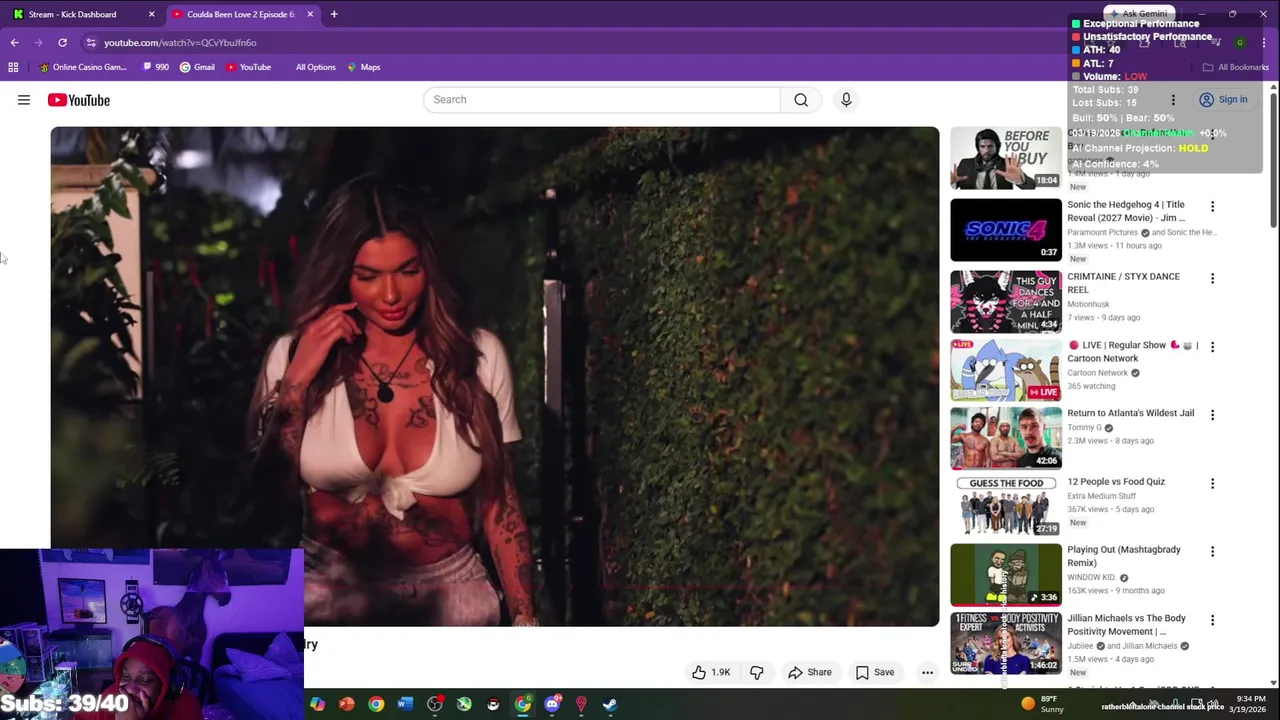Viewport: 1280px width, 720px height.
Task: Open a new browser tab
Action: click(x=334, y=14)
